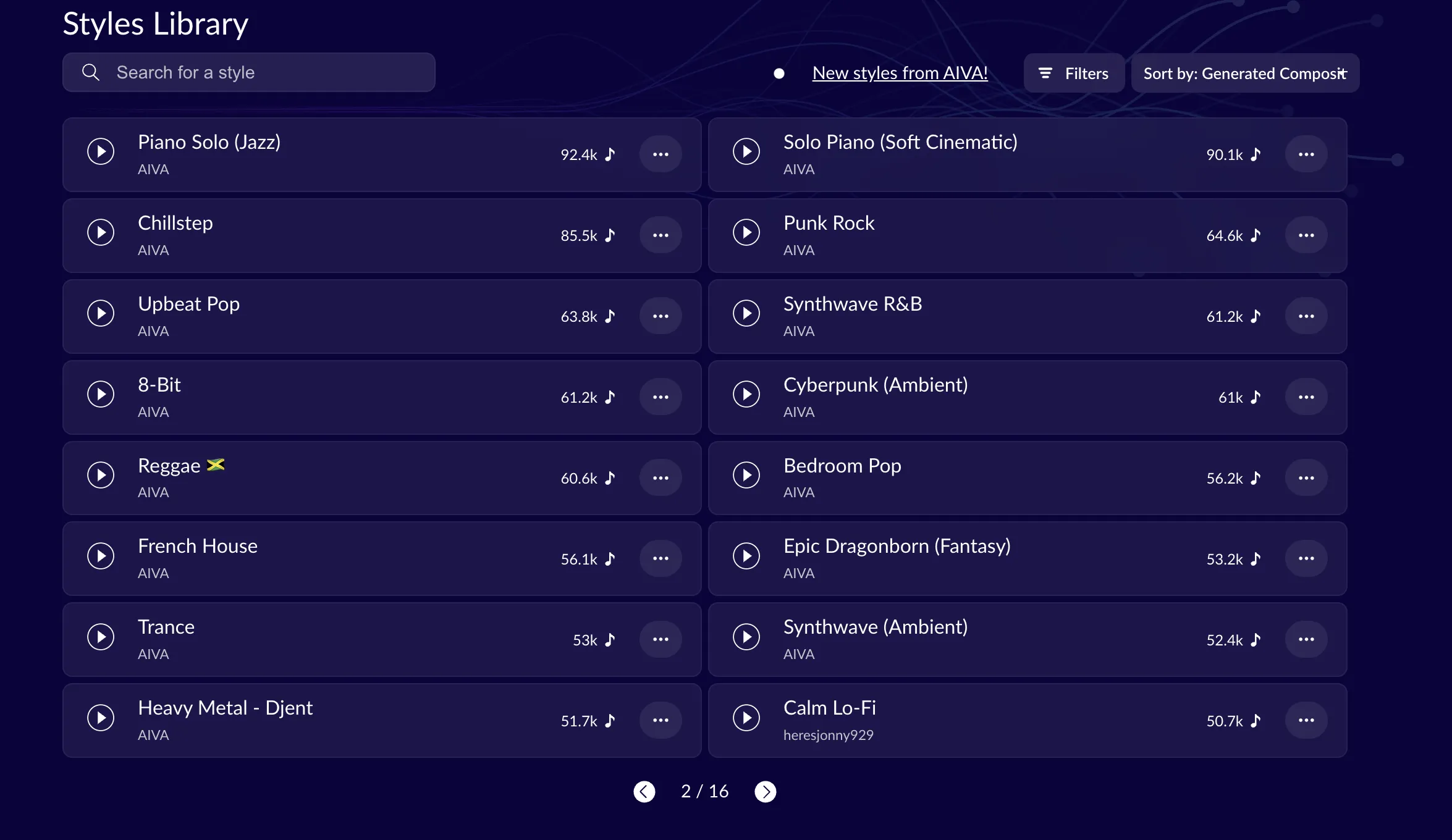Click the Filters button
The image size is (1452, 840).
1074,72
